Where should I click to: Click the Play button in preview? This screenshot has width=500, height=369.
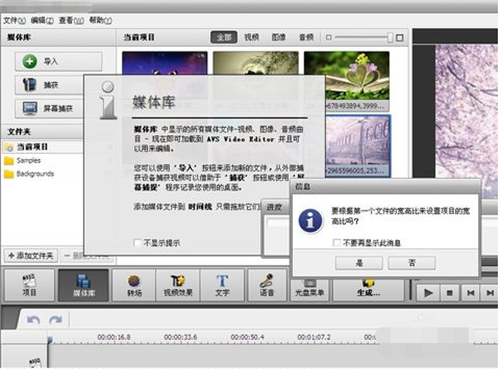(x=428, y=293)
